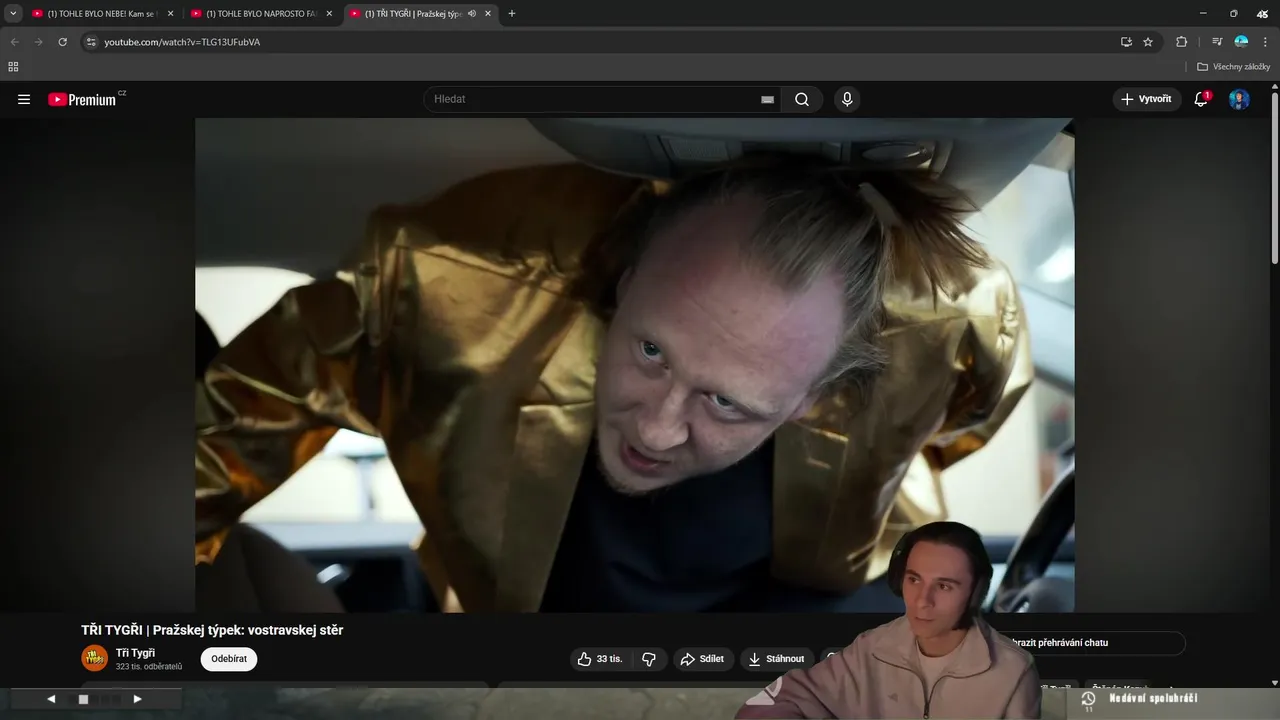Click the magnifier search button

pyautogui.click(x=802, y=99)
